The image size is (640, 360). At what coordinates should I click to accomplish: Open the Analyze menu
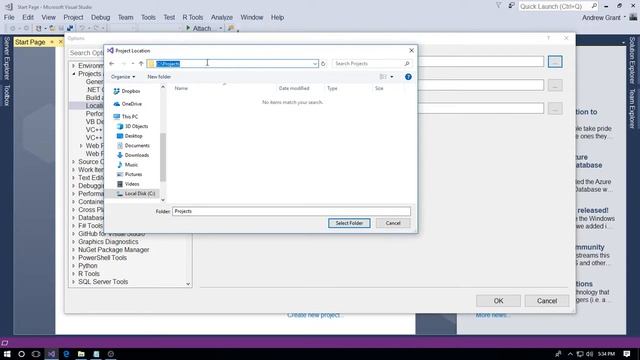(222, 18)
